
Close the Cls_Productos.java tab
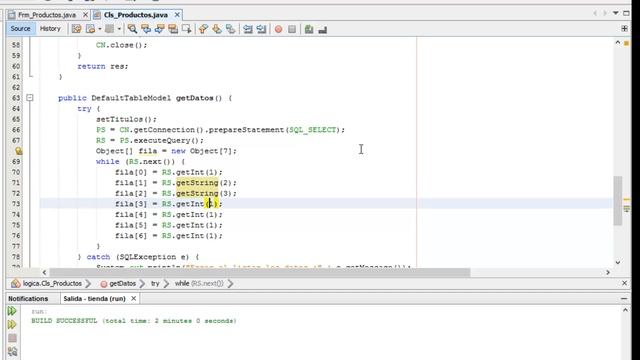click(x=177, y=15)
